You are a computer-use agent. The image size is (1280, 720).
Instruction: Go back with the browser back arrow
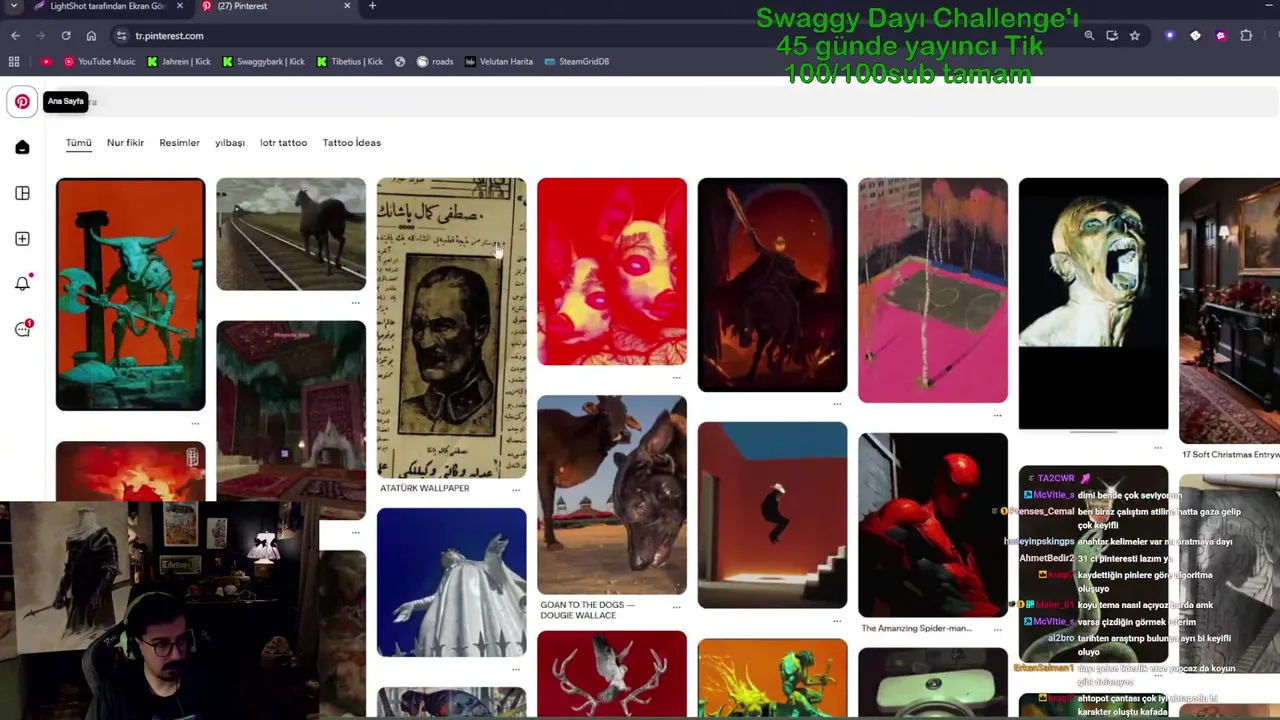pos(15,35)
